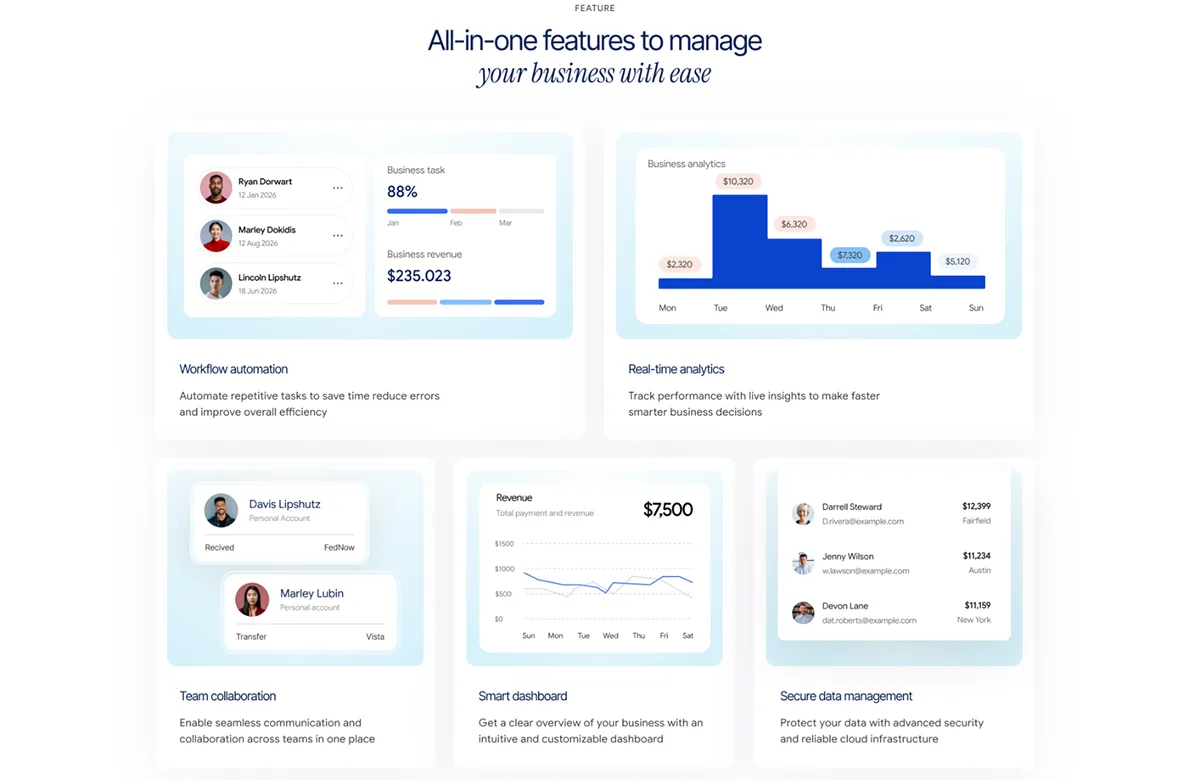The width and height of the screenshot is (1188, 780).
Task: Click the Vista label on Marley Lubin card
Action: 375,637
